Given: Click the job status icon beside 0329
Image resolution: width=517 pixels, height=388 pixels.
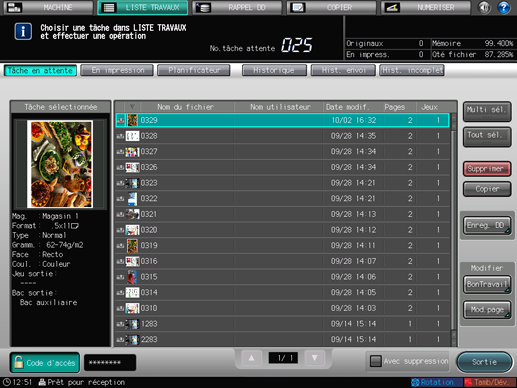Looking at the screenshot, I should point(120,120).
